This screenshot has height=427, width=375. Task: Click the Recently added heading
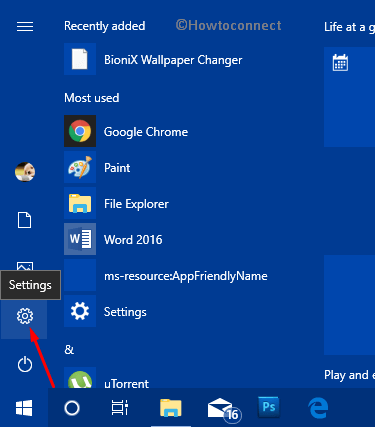pos(105,26)
